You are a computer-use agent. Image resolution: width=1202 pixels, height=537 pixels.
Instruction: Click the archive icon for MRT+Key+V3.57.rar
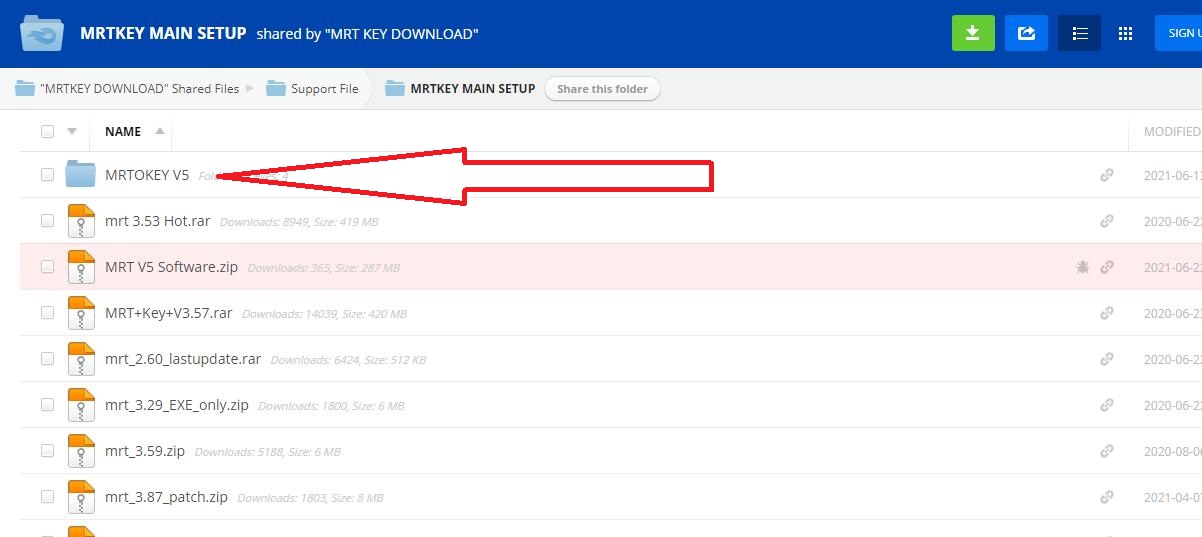pyautogui.click(x=80, y=313)
